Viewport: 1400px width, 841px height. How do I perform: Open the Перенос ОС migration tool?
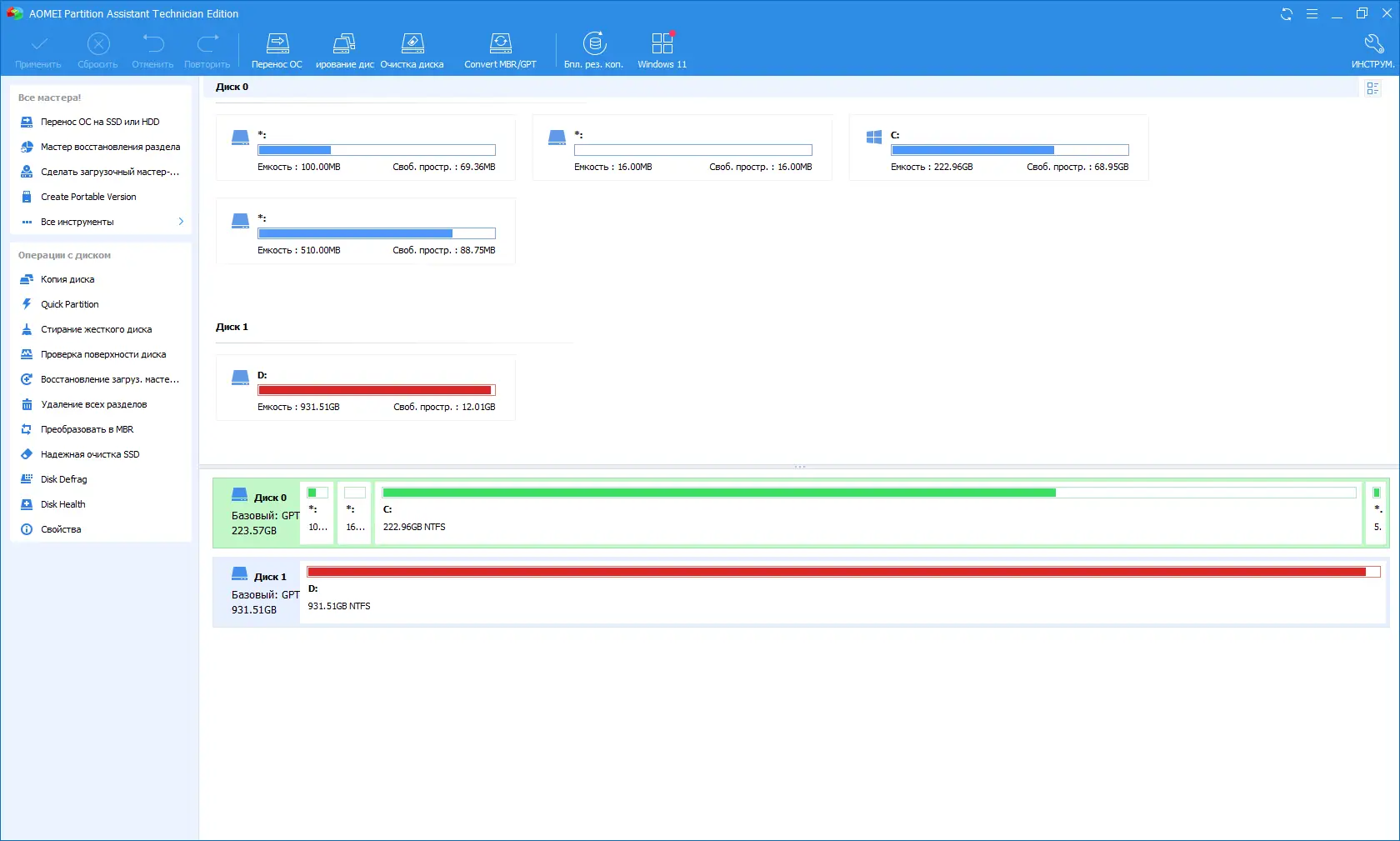tap(277, 51)
